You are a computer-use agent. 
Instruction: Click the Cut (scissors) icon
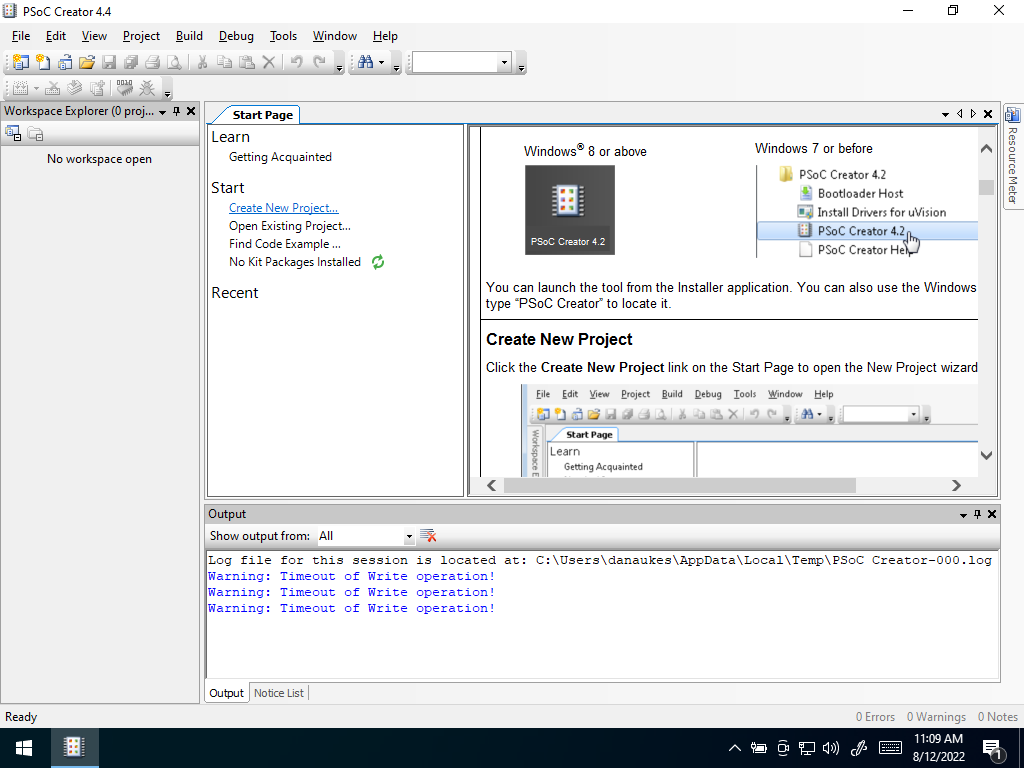(x=202, y=62)
